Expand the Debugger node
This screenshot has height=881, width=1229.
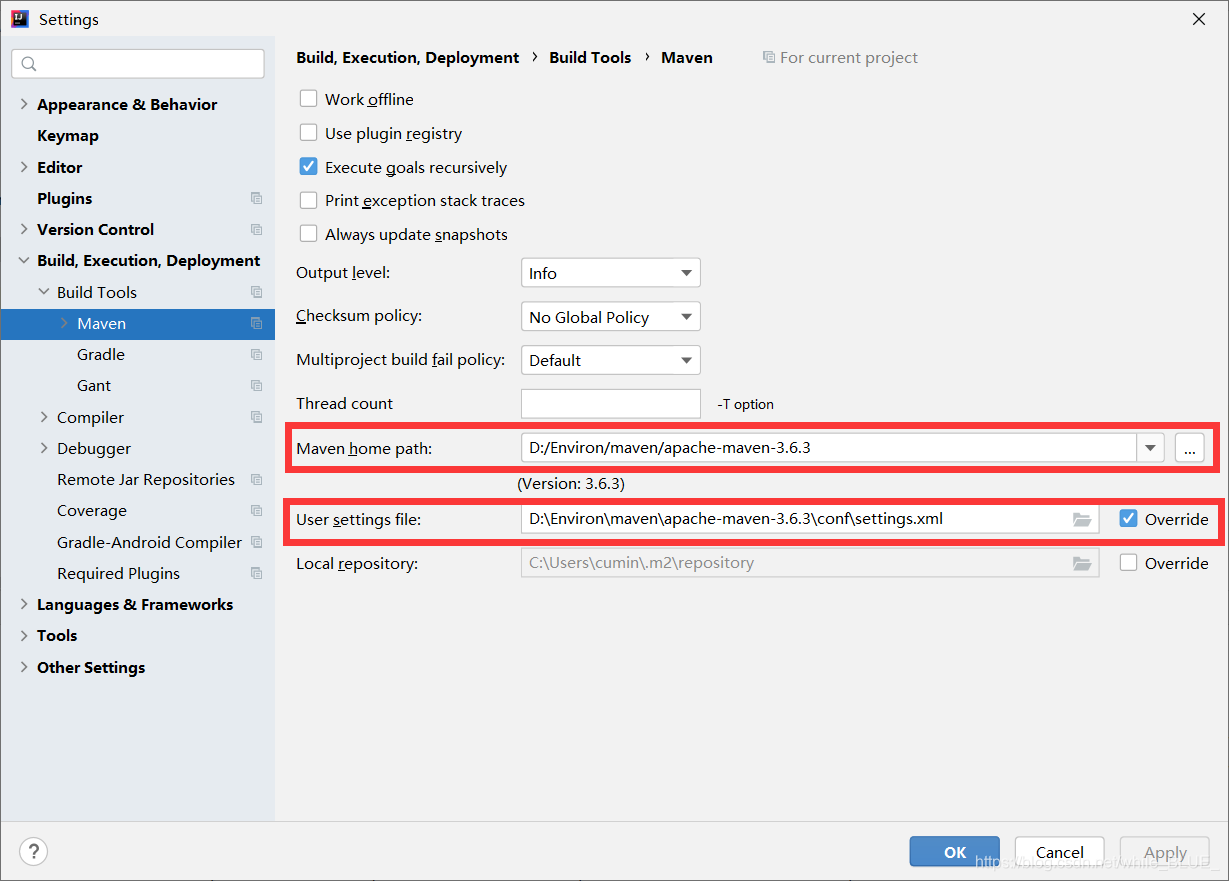pyautogui.click(x=44, y=448)
